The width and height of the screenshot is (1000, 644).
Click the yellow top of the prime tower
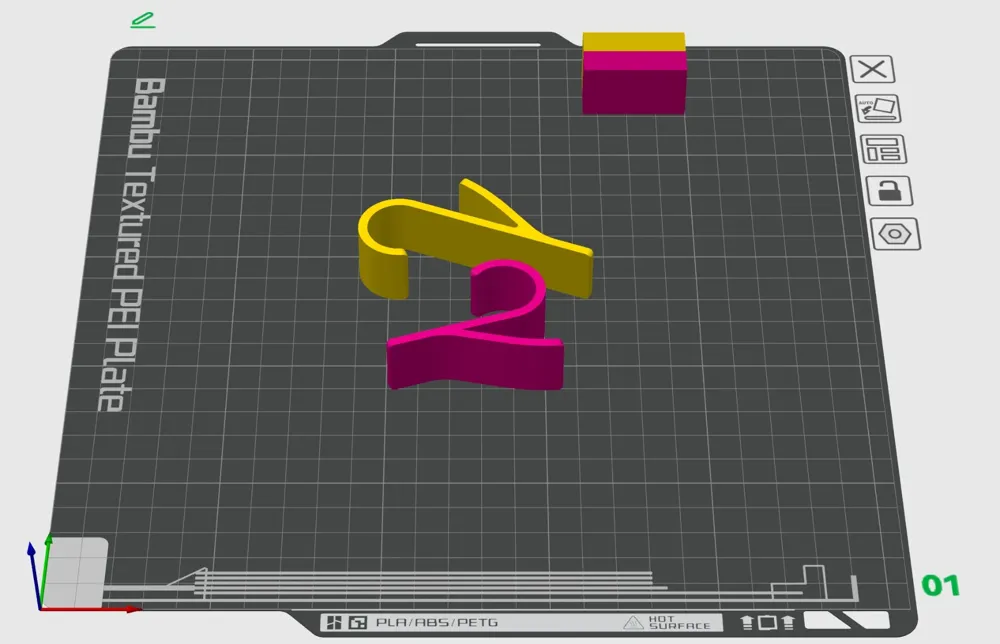633,42
